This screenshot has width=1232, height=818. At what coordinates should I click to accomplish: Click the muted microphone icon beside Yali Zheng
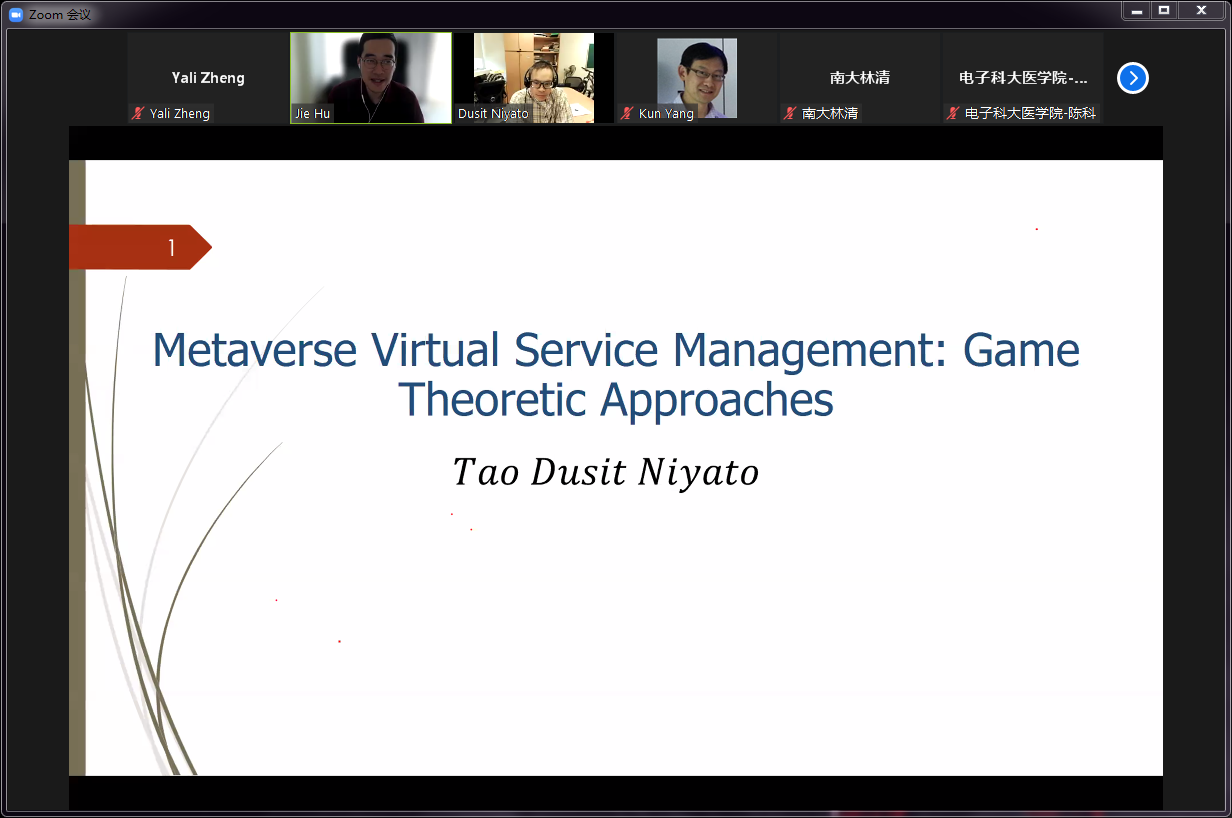click(138, 114)
